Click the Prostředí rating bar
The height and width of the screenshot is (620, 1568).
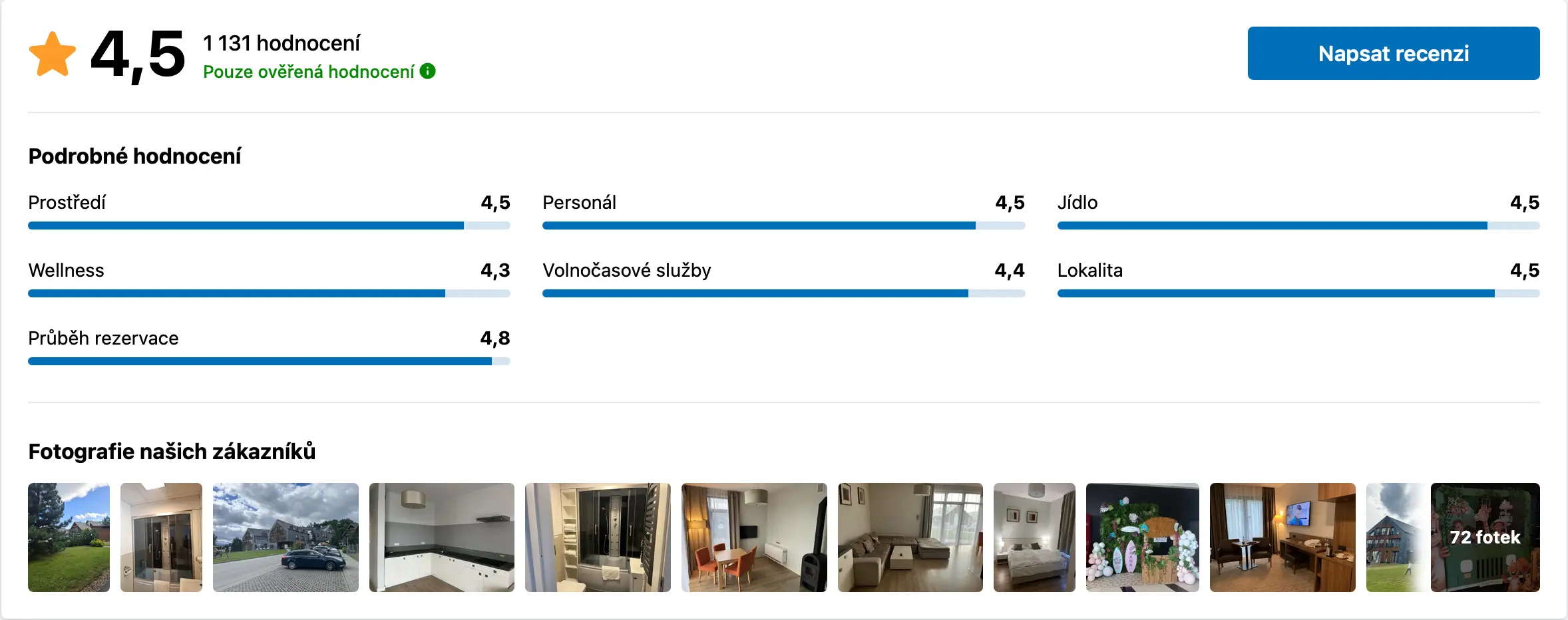[x=269, y=226]
